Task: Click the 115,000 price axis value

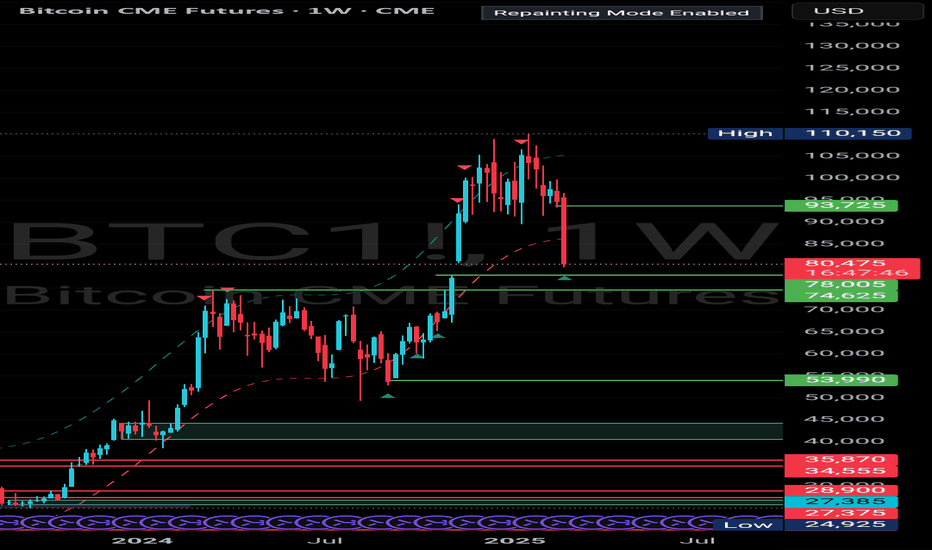Action: [x=852, y=112]
